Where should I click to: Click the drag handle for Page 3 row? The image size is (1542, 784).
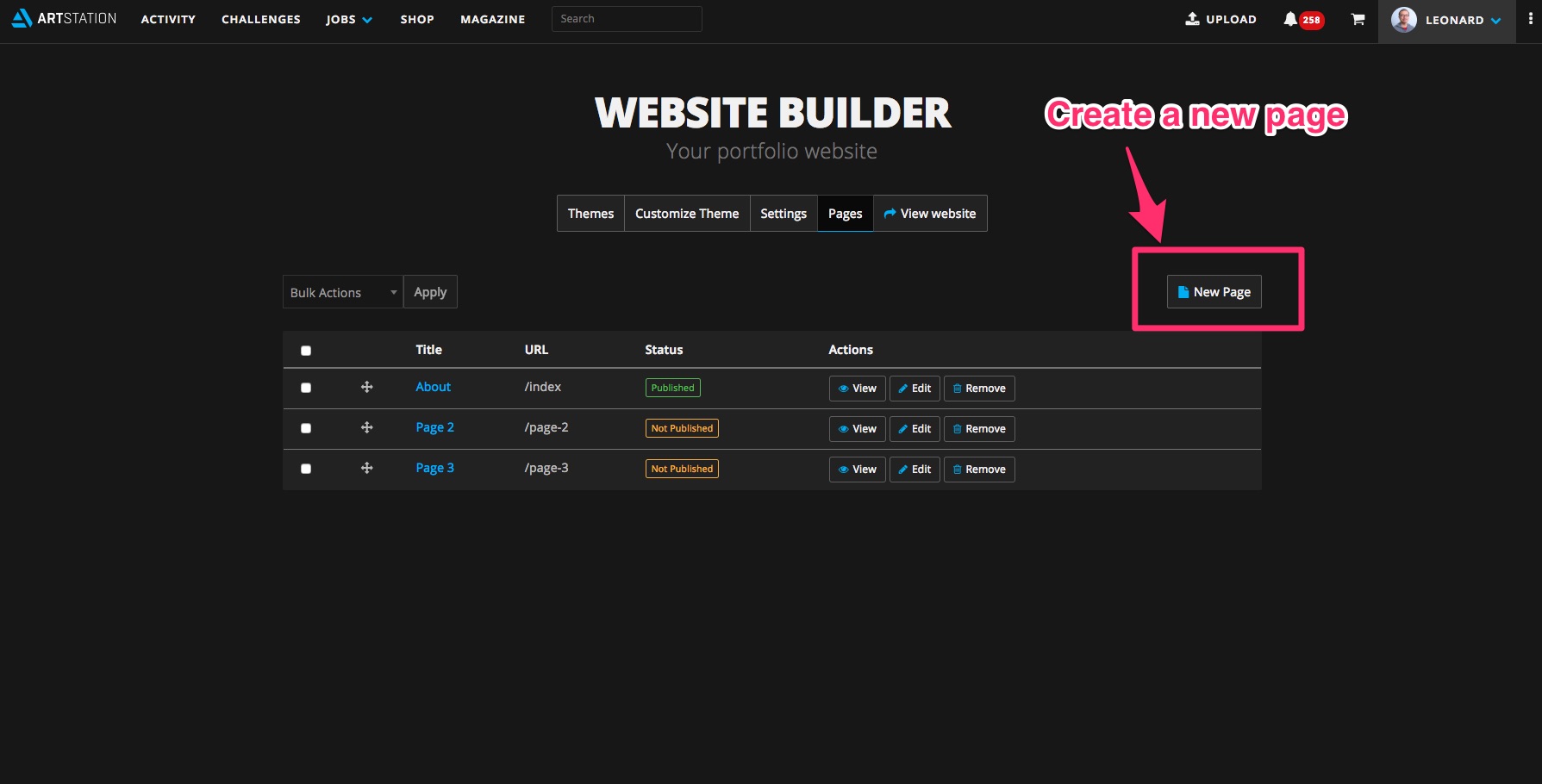[x=366, y=468]
